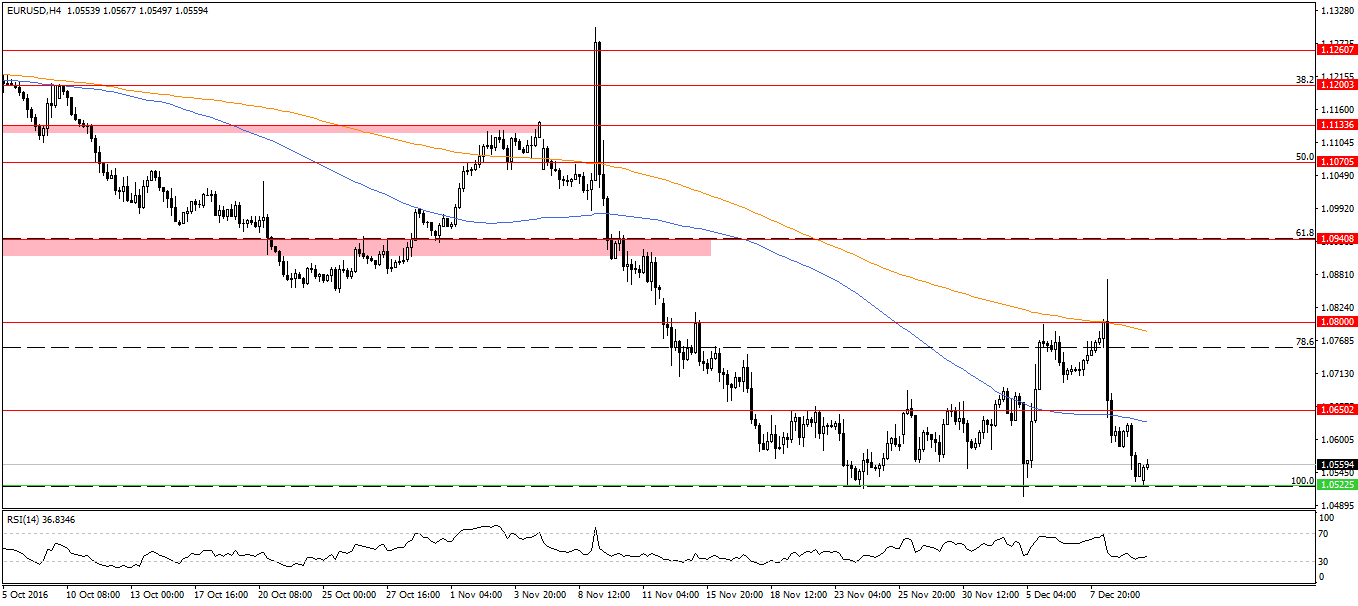
Task: Select the 1.06502 price level label
Action: coord(1336,410)
